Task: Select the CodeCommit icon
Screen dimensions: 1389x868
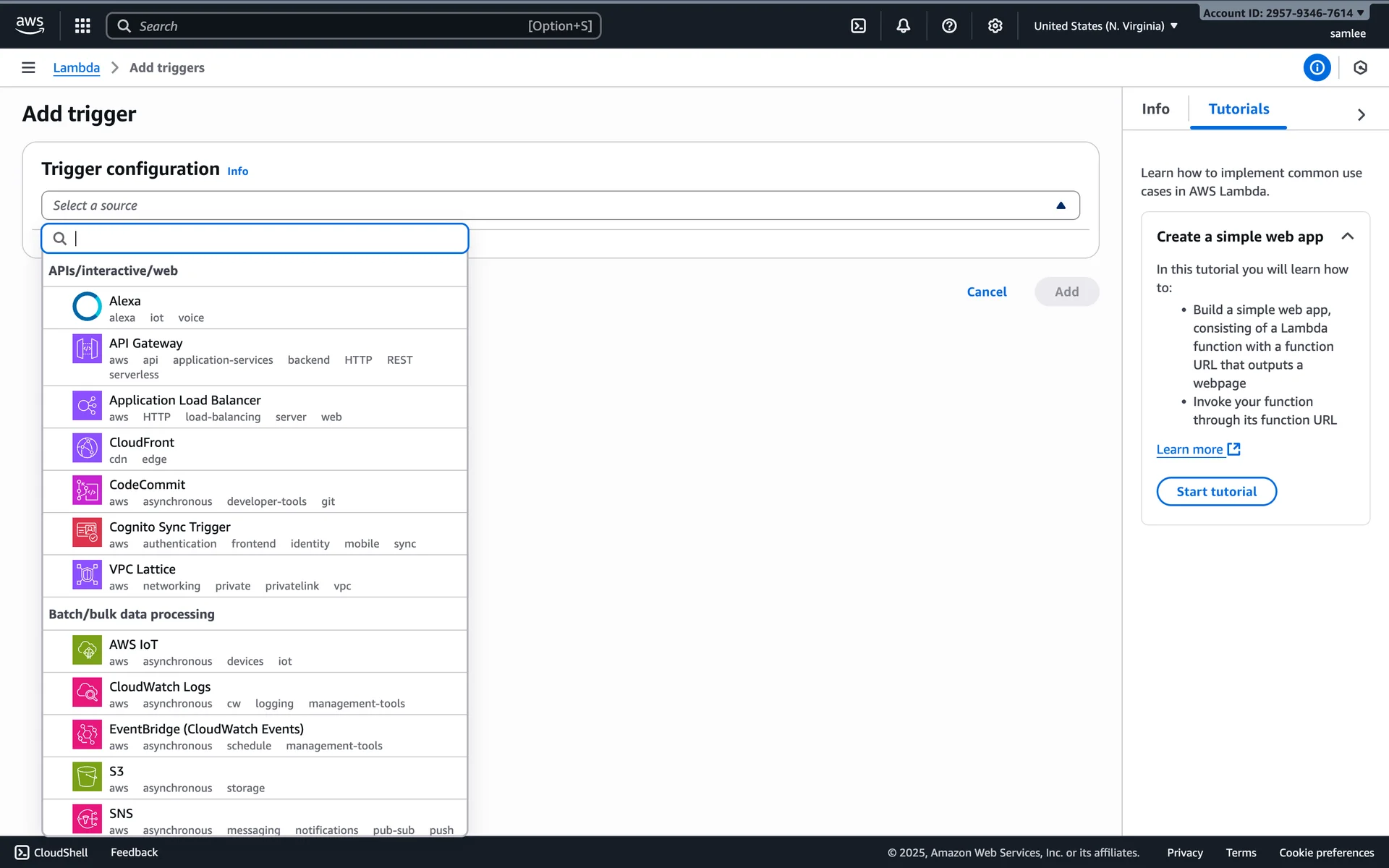Action: coord(87,490)
